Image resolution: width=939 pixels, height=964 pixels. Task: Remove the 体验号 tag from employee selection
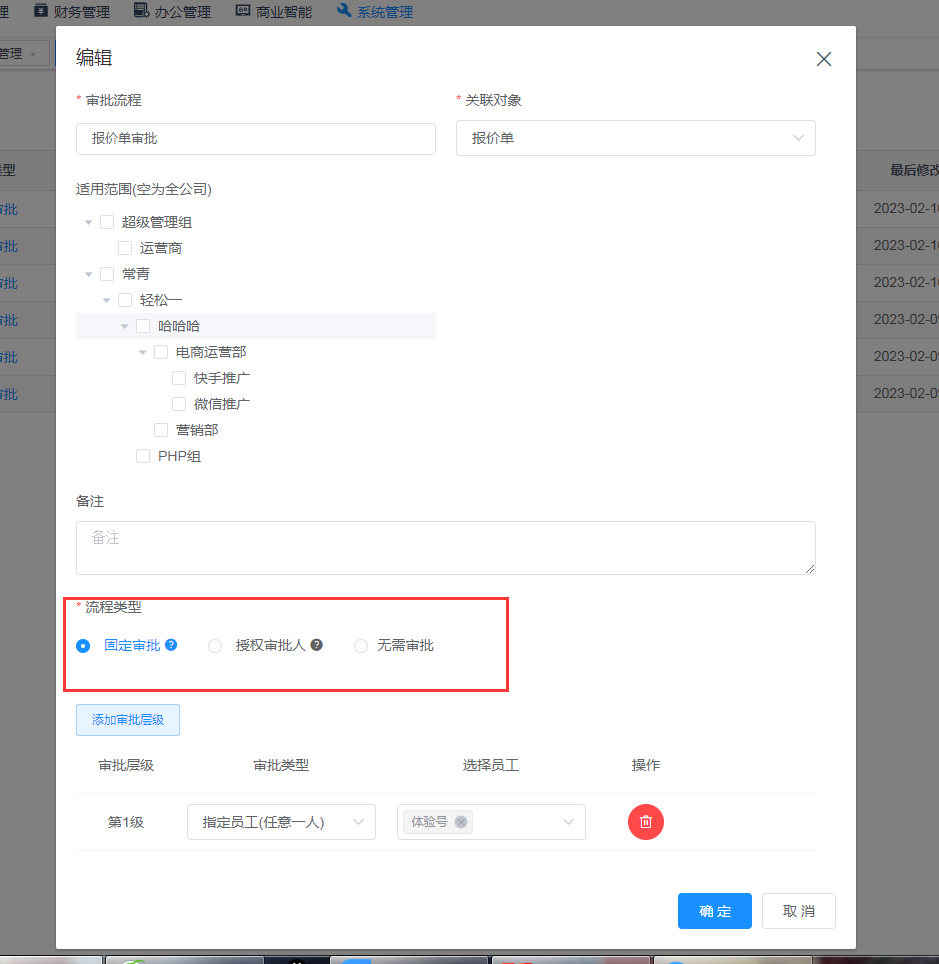point(460,822)
